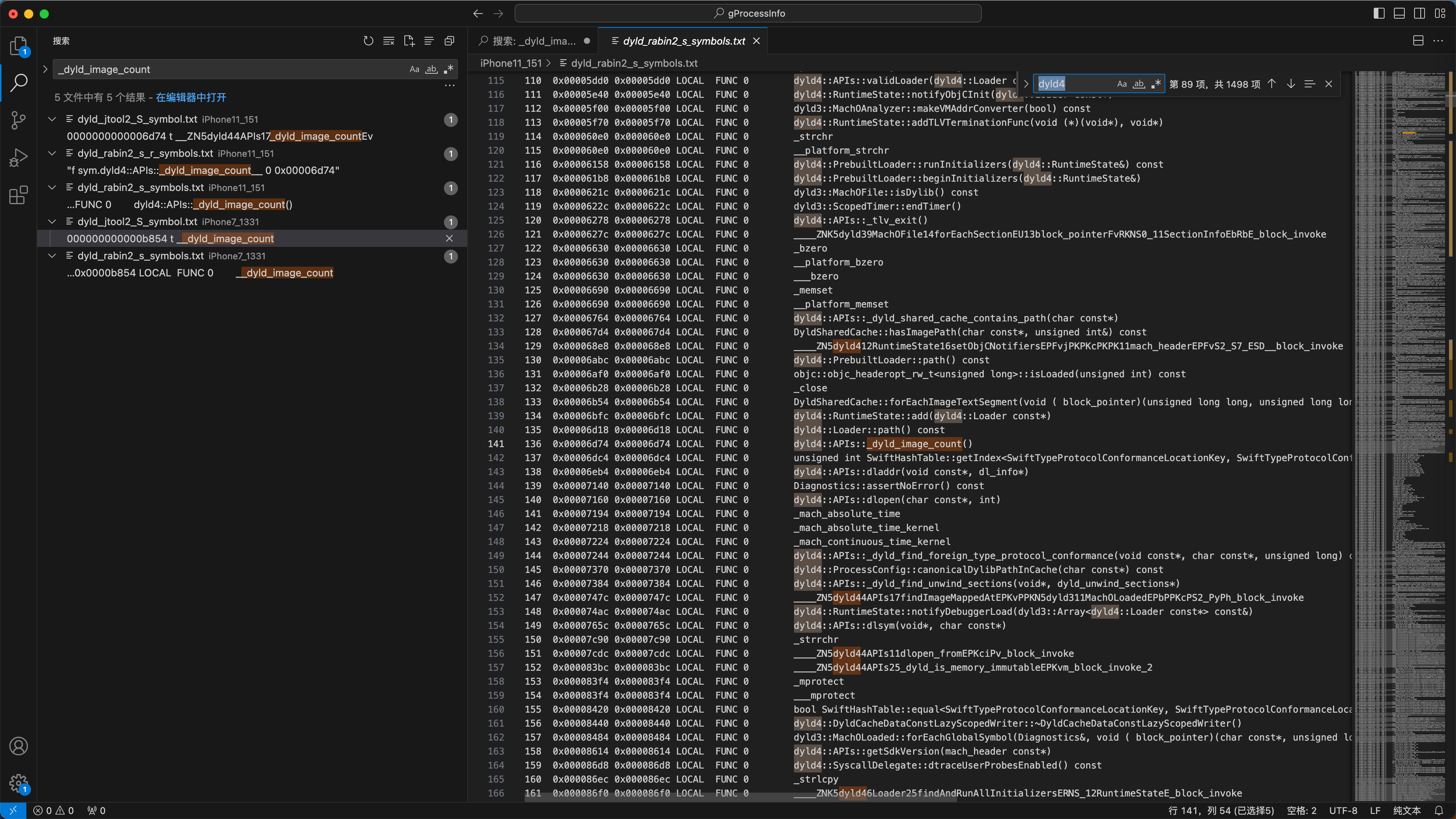Go to previous find match

click(1272, 84)
